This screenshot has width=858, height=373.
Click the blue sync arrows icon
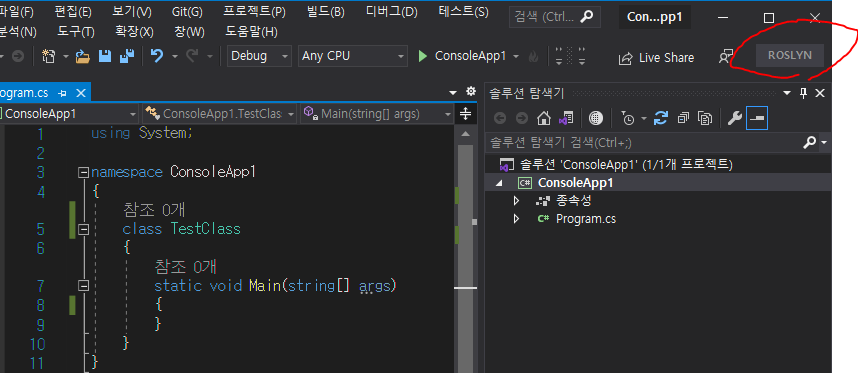[661, 118]
